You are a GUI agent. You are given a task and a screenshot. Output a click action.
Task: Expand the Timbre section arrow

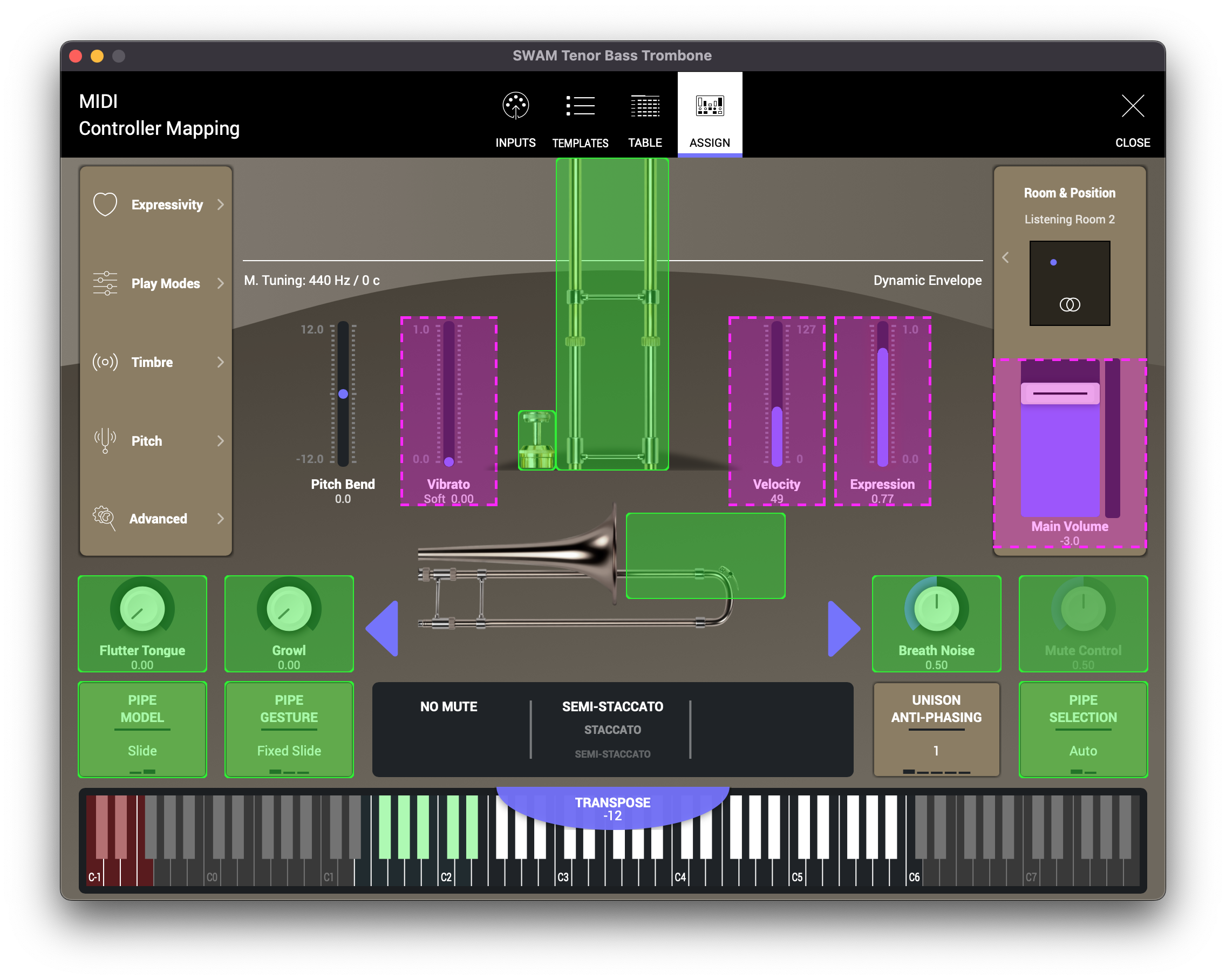(221, 362)
